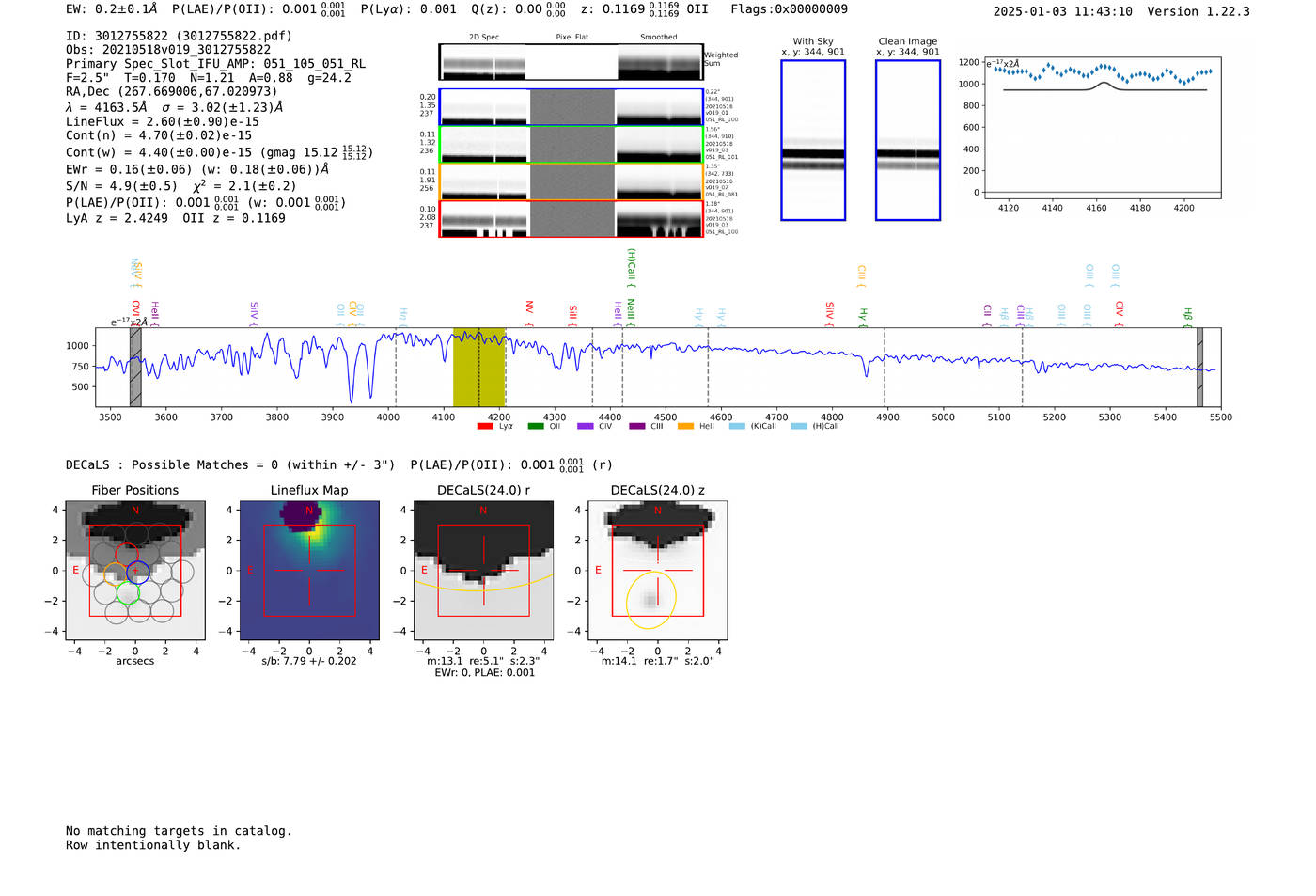The height and width of the screenshot is (896, 1316).
Task: Select the Weighted Sum spectrum strip
Action: 571,62
